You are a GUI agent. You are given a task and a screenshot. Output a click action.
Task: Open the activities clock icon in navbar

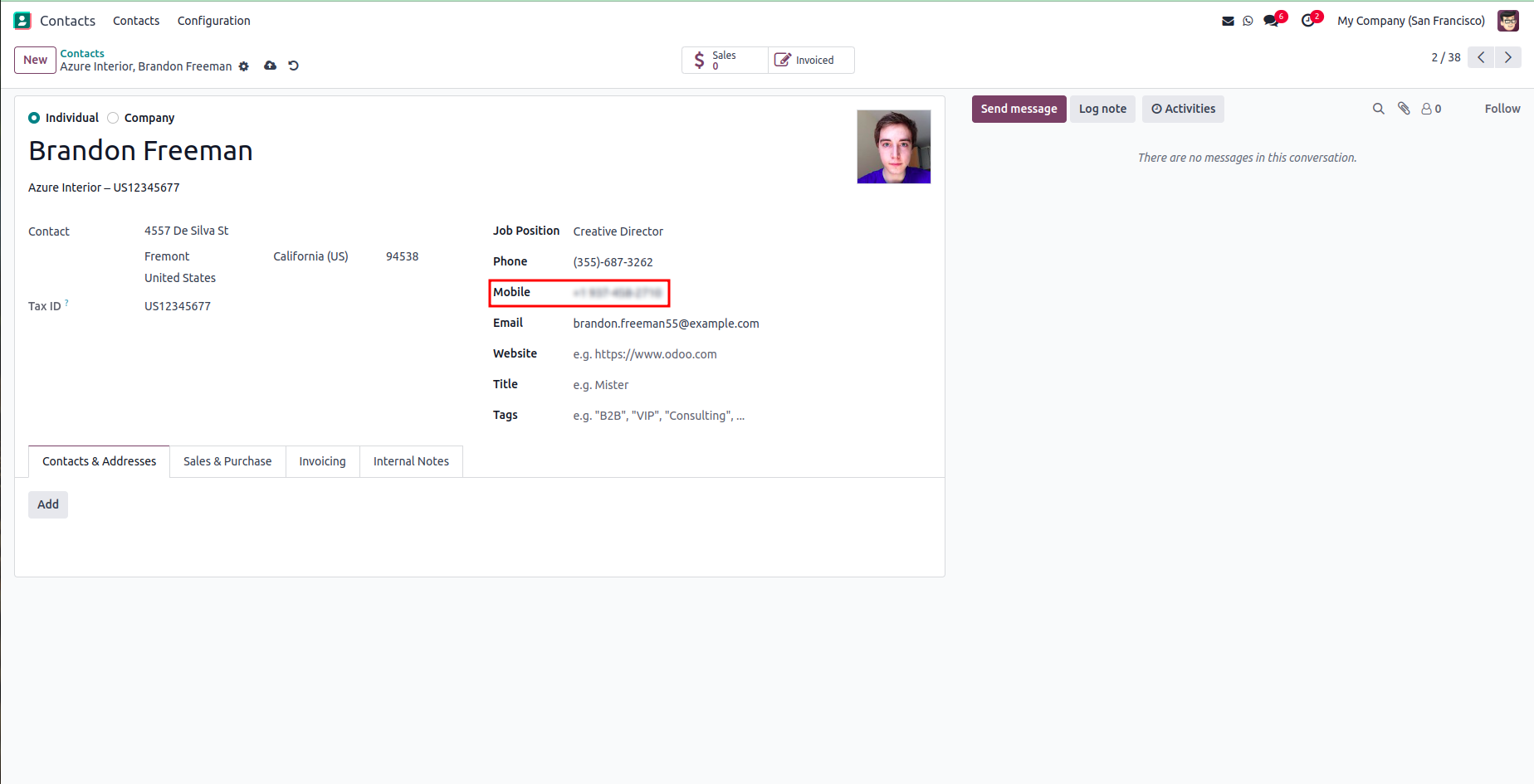pyautogui.click(x=1308, y=21)
